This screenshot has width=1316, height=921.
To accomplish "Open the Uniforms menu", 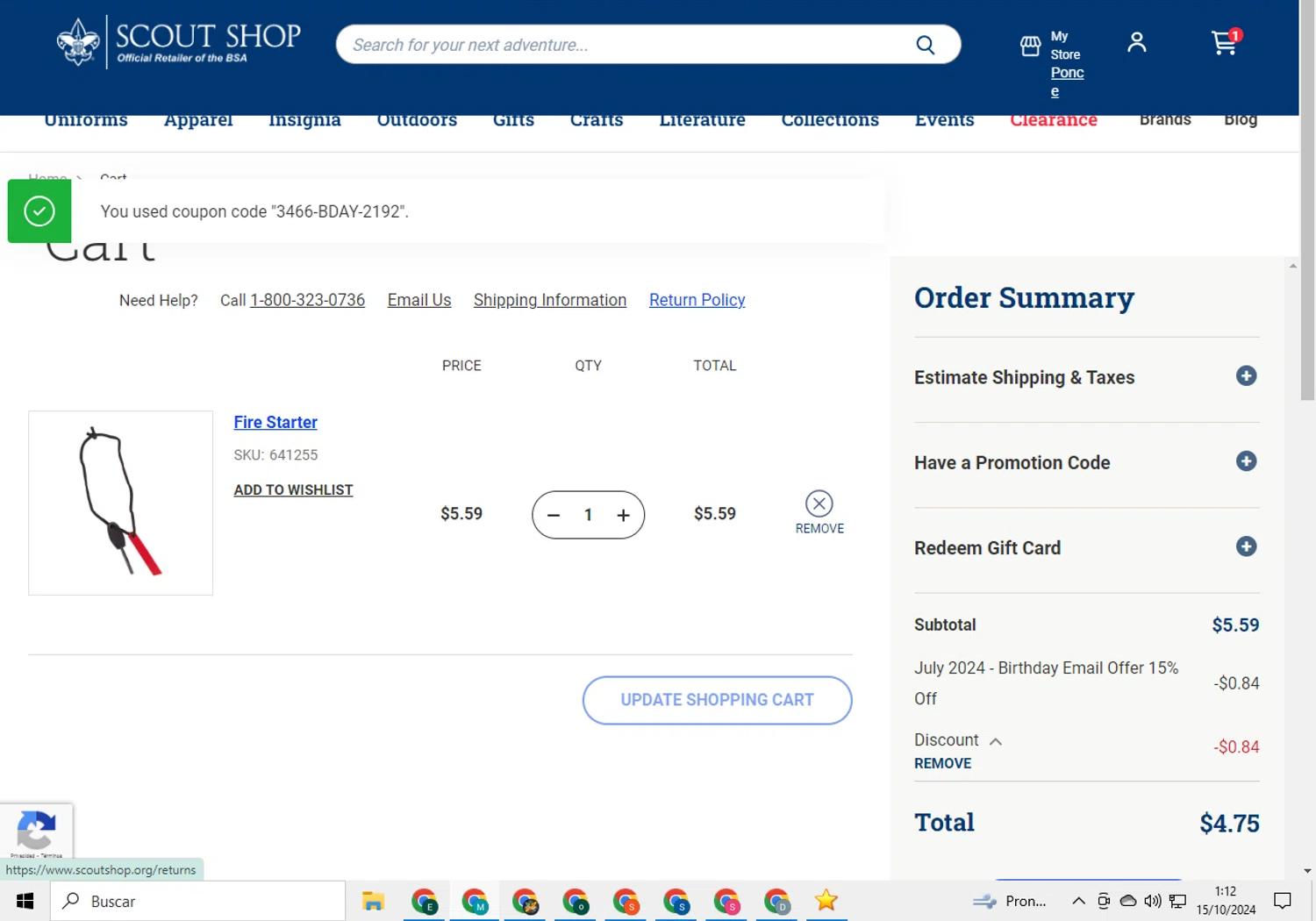I will (x=86, y=120).
